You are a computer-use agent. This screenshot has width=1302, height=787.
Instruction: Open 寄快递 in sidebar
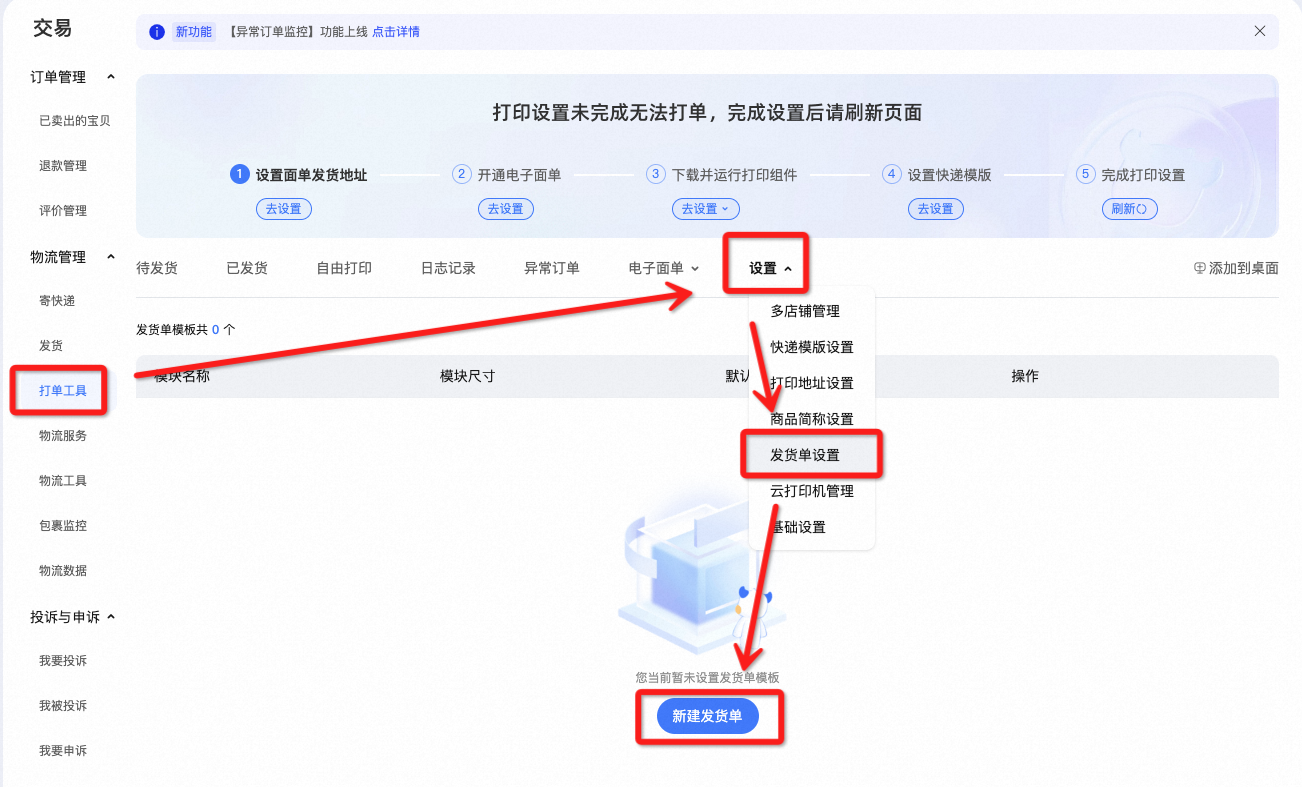coord(57,301)
